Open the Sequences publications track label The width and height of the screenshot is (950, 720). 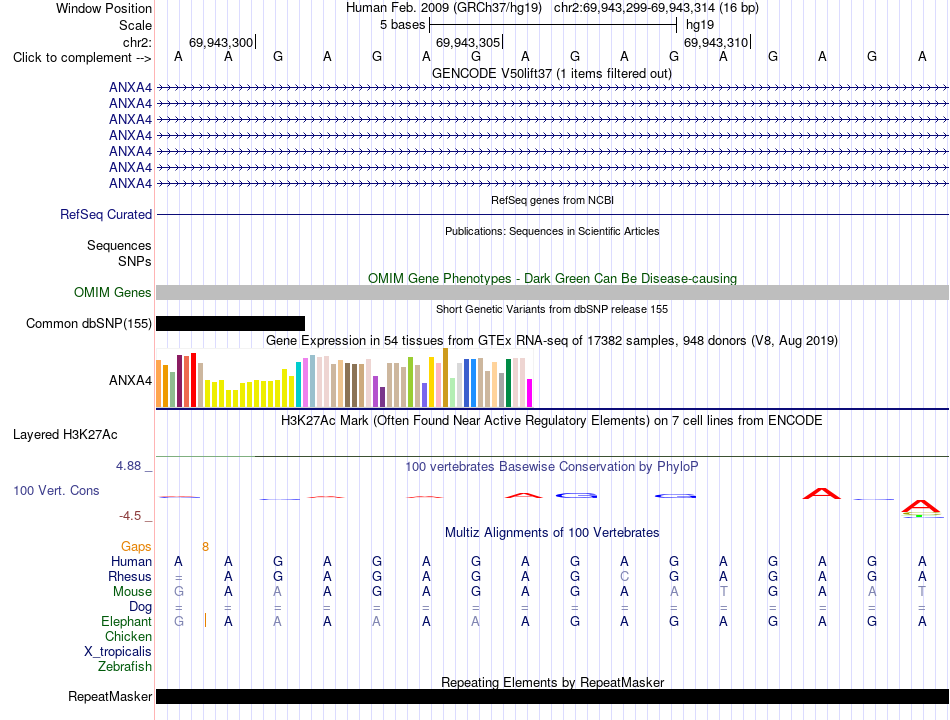tap(119, 245)
